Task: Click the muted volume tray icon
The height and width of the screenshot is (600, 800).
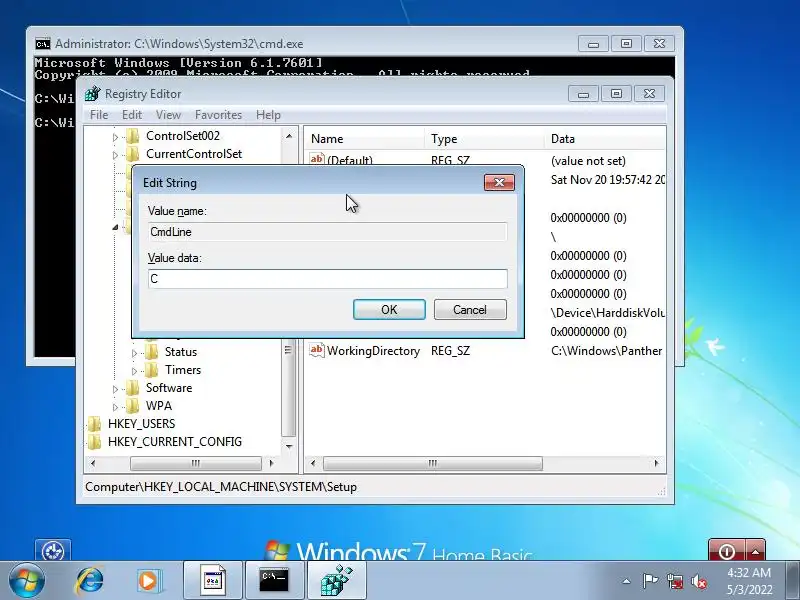Action: (x=699, y=581)
